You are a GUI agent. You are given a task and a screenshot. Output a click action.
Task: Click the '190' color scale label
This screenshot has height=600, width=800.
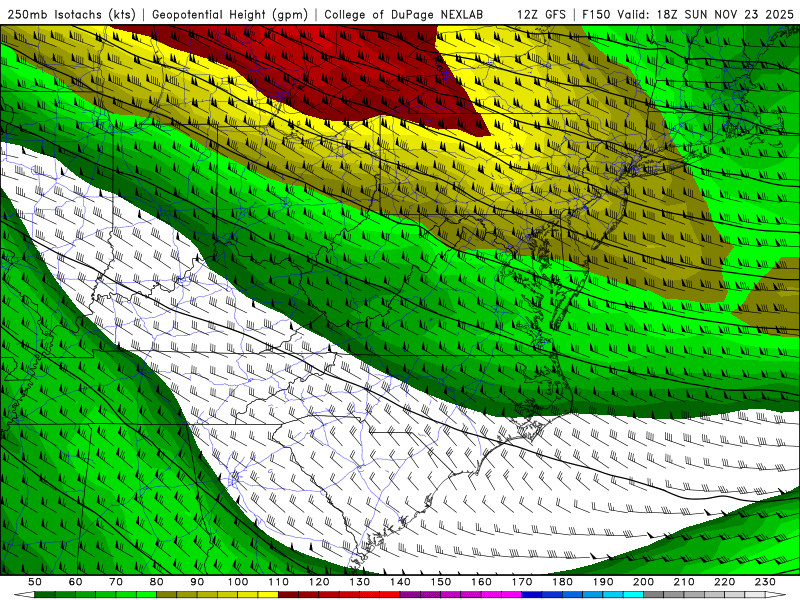click(x=603, y=582)
